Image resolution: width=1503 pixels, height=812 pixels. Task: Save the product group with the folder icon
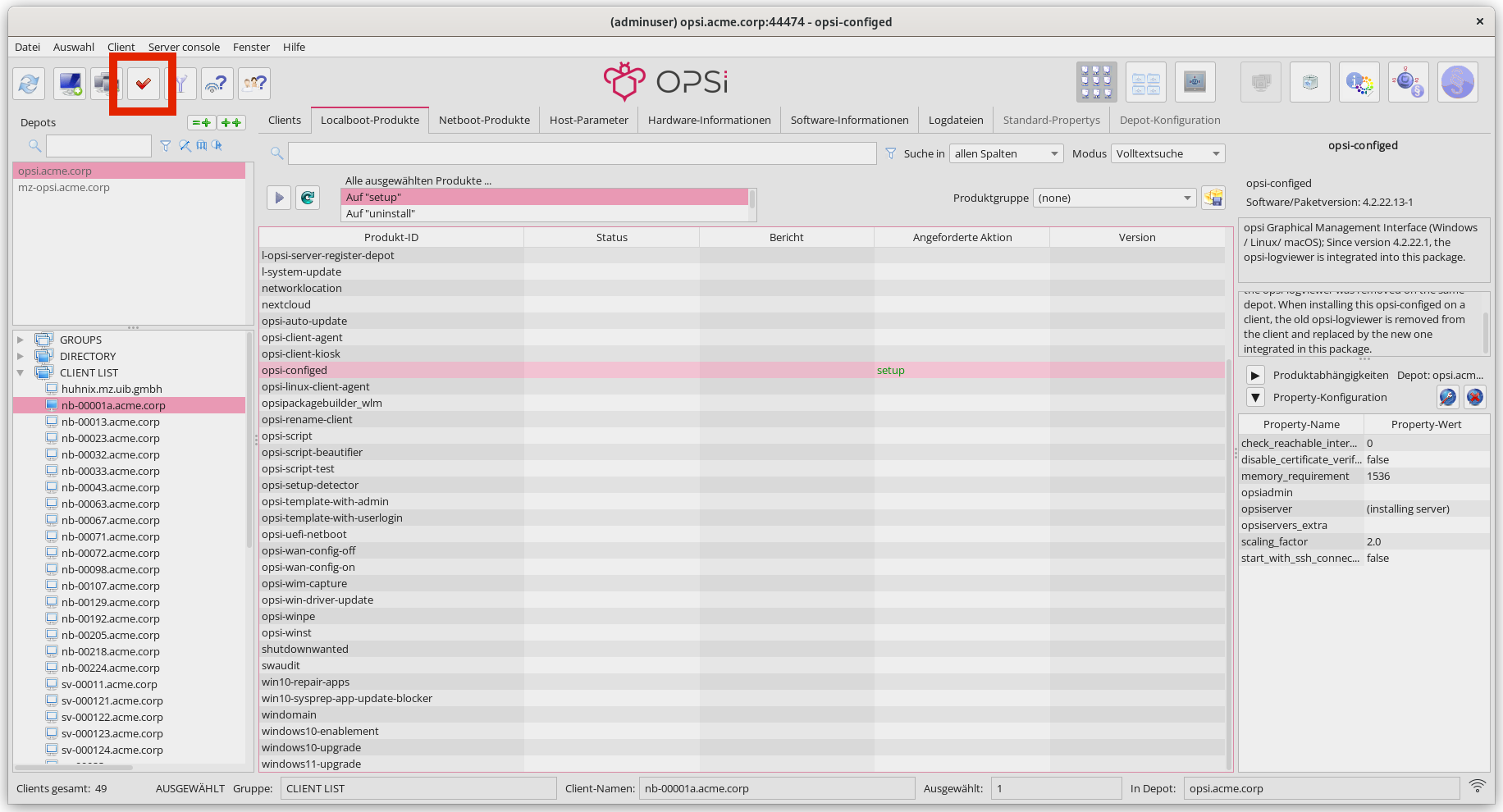point(1213,198)
